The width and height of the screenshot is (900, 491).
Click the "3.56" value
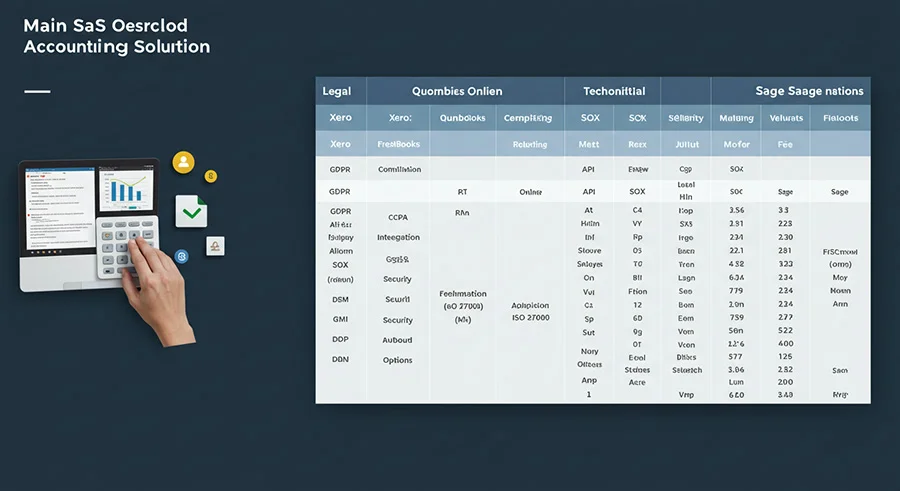click(736, 210)
